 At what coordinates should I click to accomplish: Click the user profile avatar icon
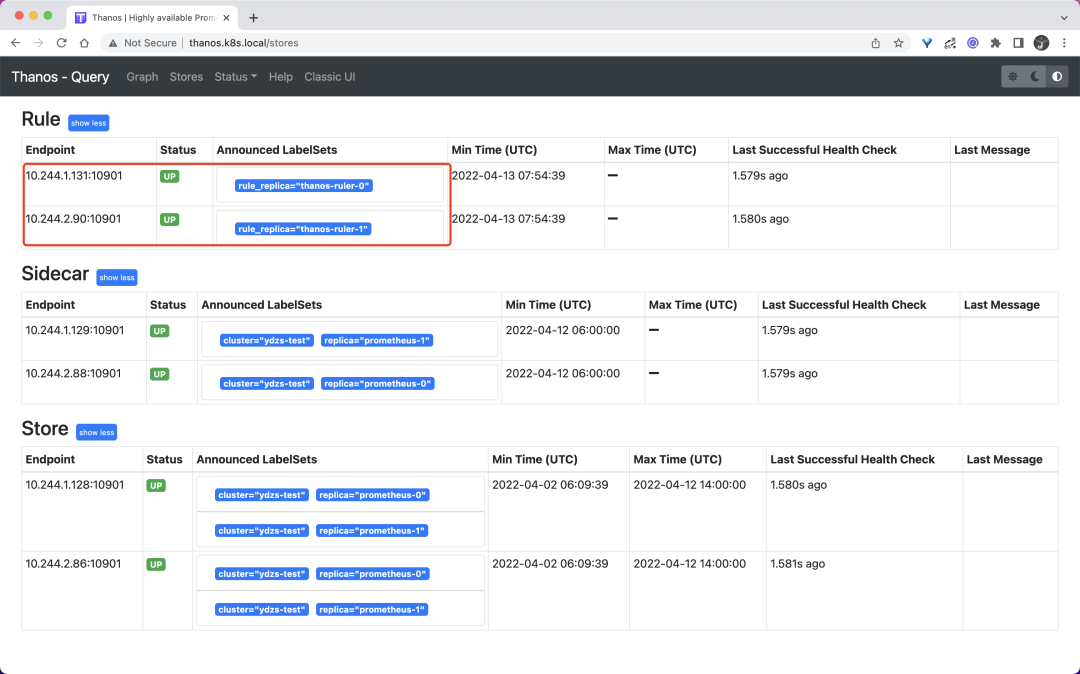[1041, 43]
